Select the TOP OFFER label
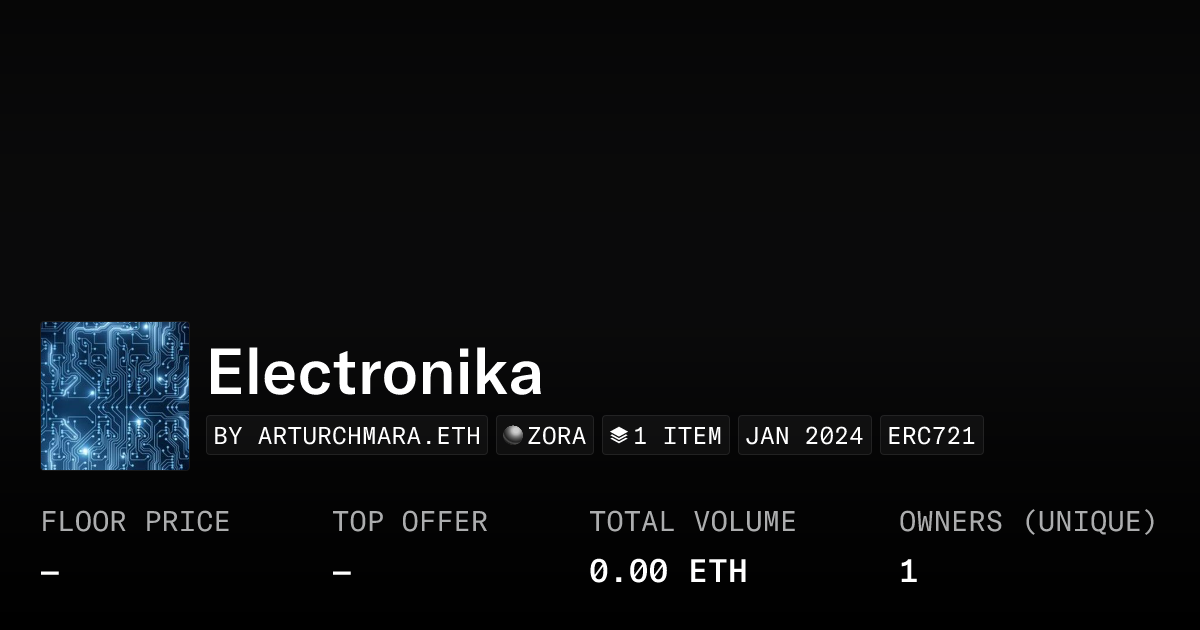Image resolution: width=1200 pixels, height=630 pixels. click(x=410, y=522)
